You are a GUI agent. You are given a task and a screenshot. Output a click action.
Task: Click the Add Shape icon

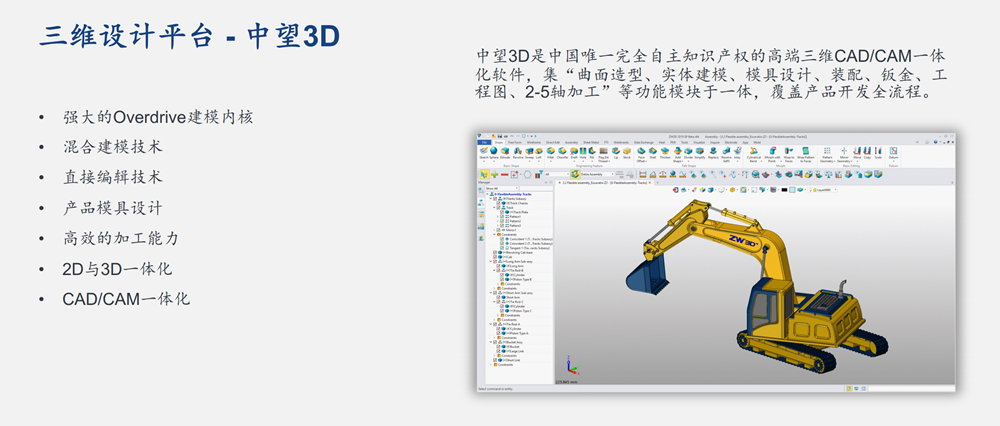click(677, 153)
